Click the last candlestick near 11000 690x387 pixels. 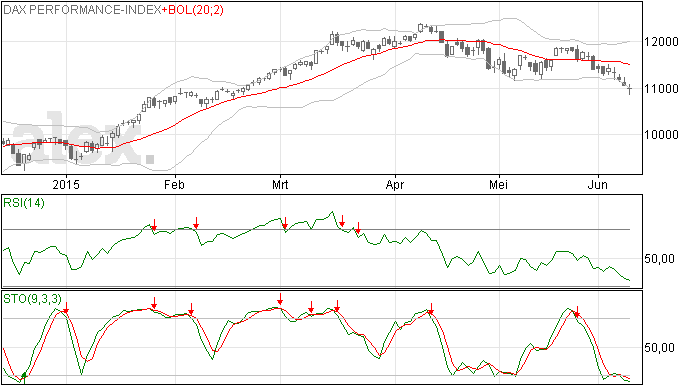630,89
